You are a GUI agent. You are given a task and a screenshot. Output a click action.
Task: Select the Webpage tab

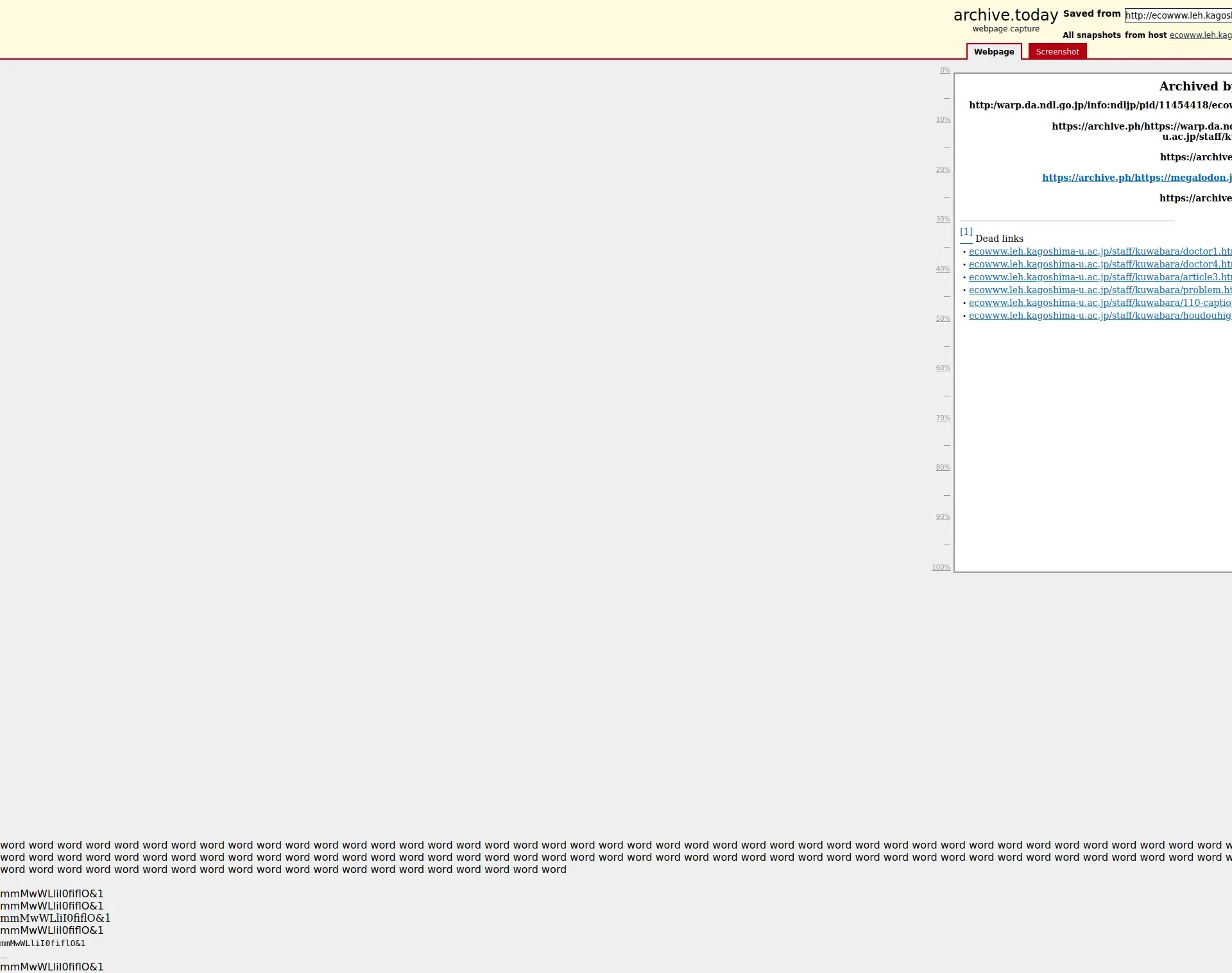coord(993,52)
